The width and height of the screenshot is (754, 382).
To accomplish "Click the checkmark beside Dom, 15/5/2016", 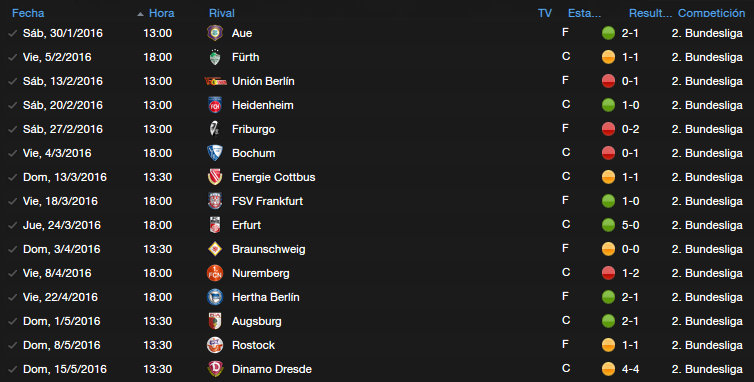I will point(13,369).
